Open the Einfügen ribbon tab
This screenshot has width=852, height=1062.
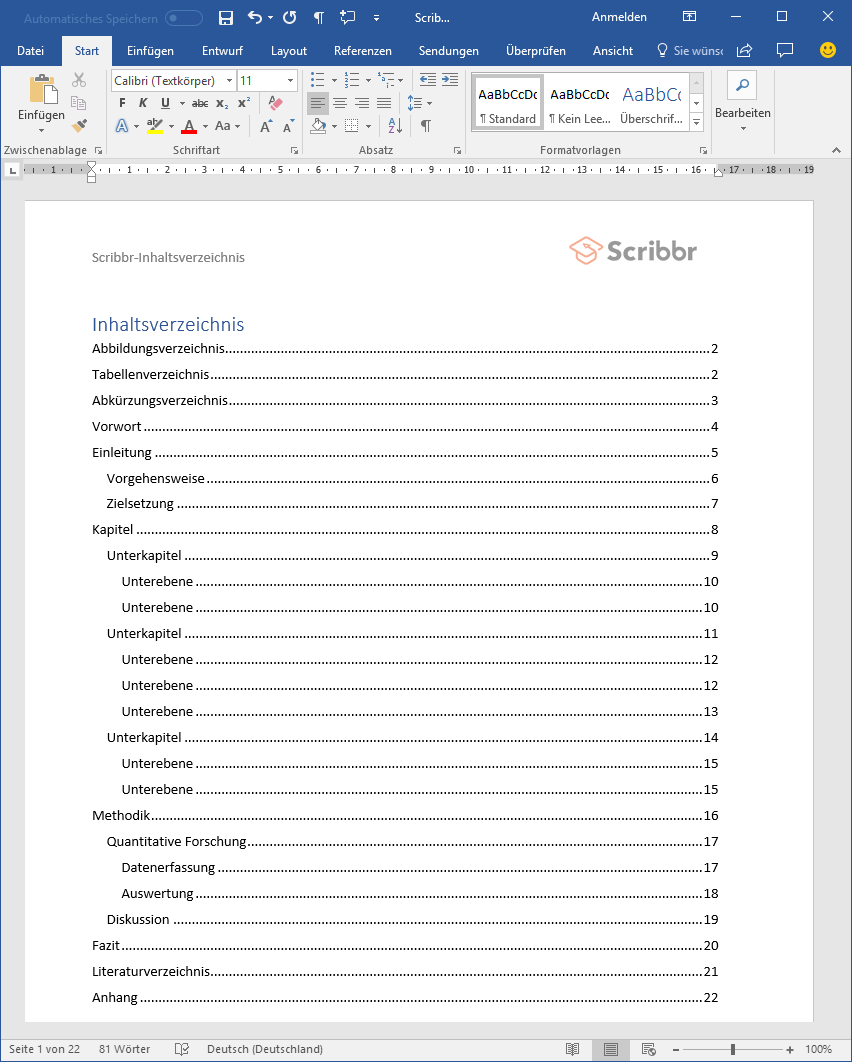pos(150,51)
